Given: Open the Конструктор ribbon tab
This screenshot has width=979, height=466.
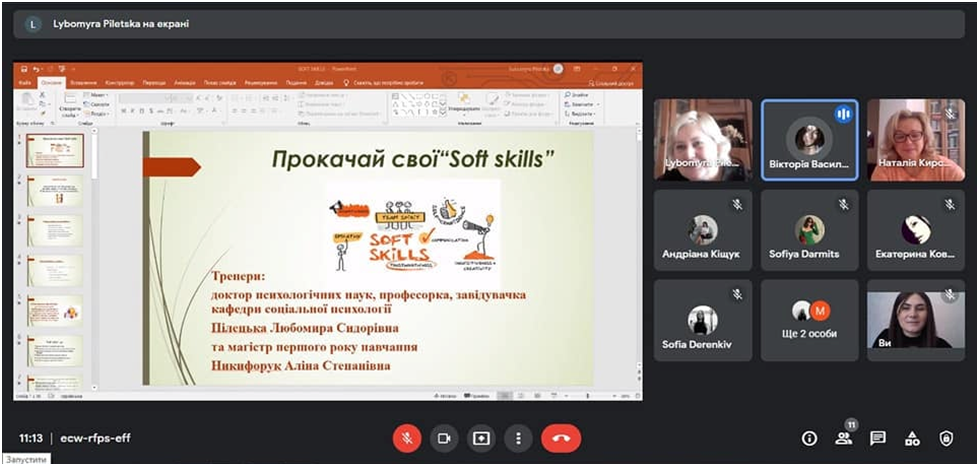Looking at the screenshot, I should point(120,83).
